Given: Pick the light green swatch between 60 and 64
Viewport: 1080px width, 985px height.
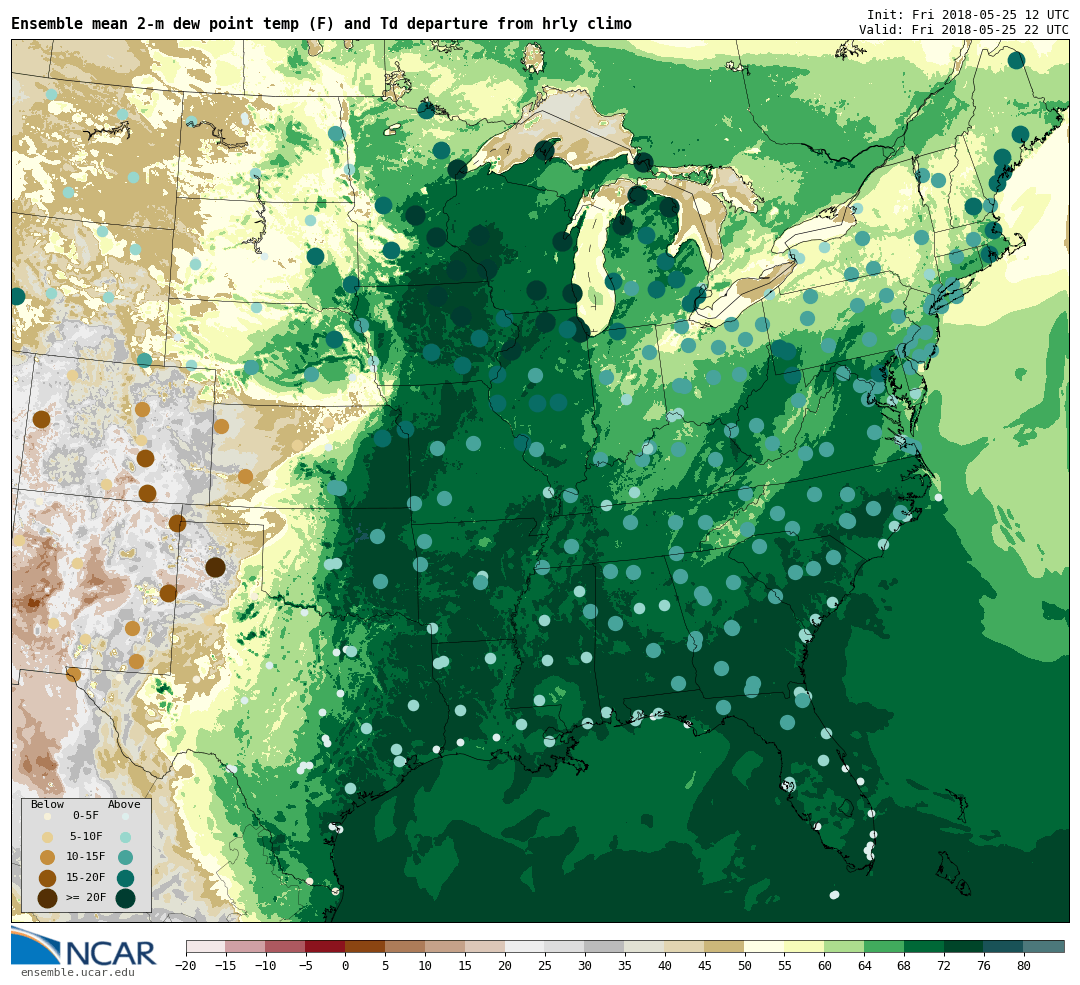Looking at the screenshot, I should [x=844, y=946].
